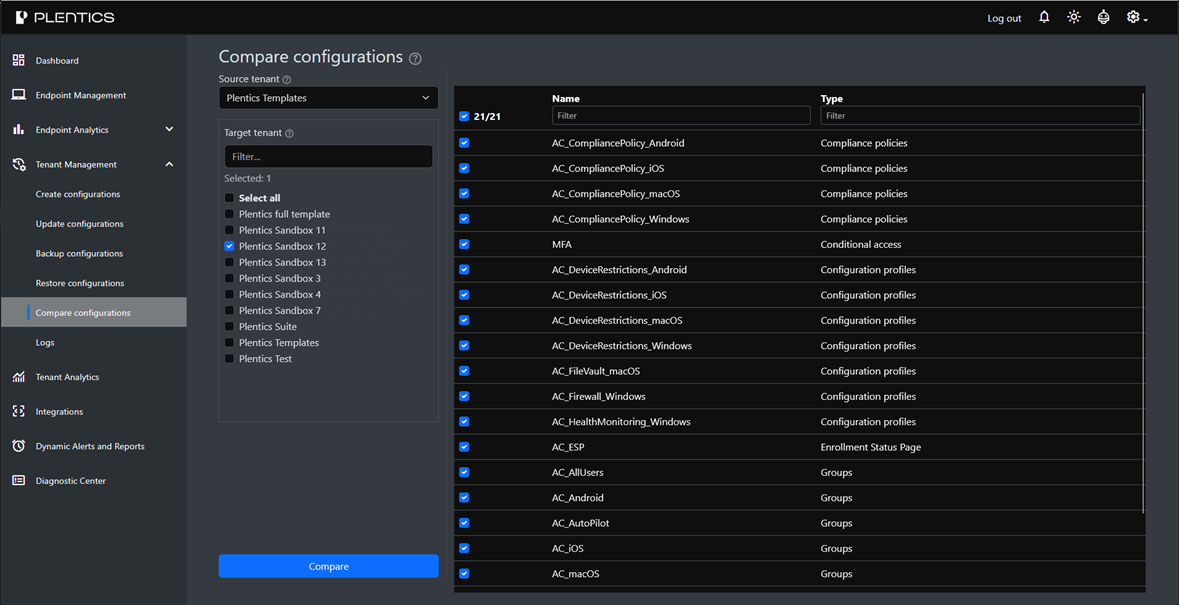Toggle the 21/21 select-all checkbox
1179x605 pixels.
click(x=464, y=117)
